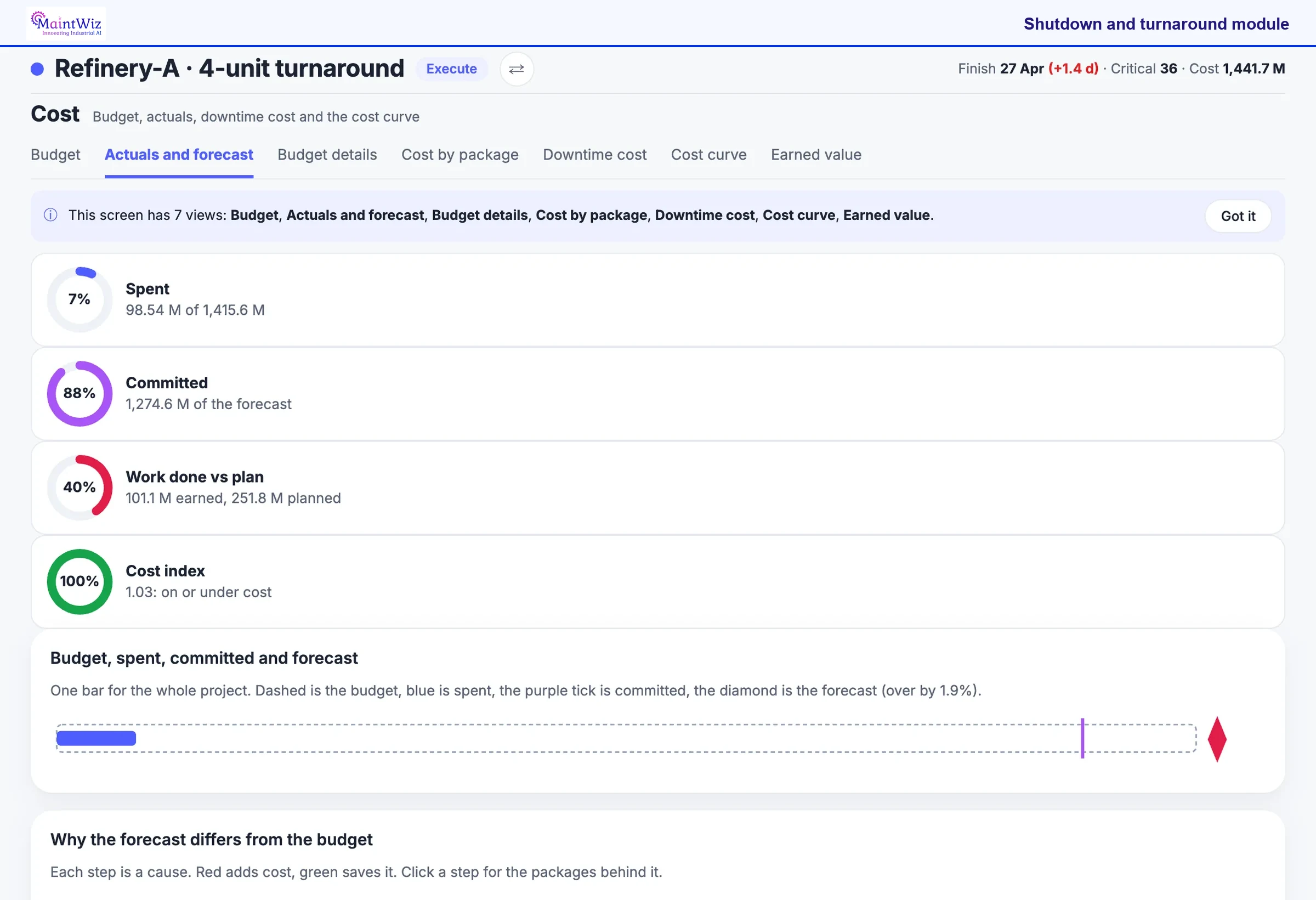Viewport: 1316px width, 900px height.
Task: Click the 40% Work done donut gauge
Action: 80,488
